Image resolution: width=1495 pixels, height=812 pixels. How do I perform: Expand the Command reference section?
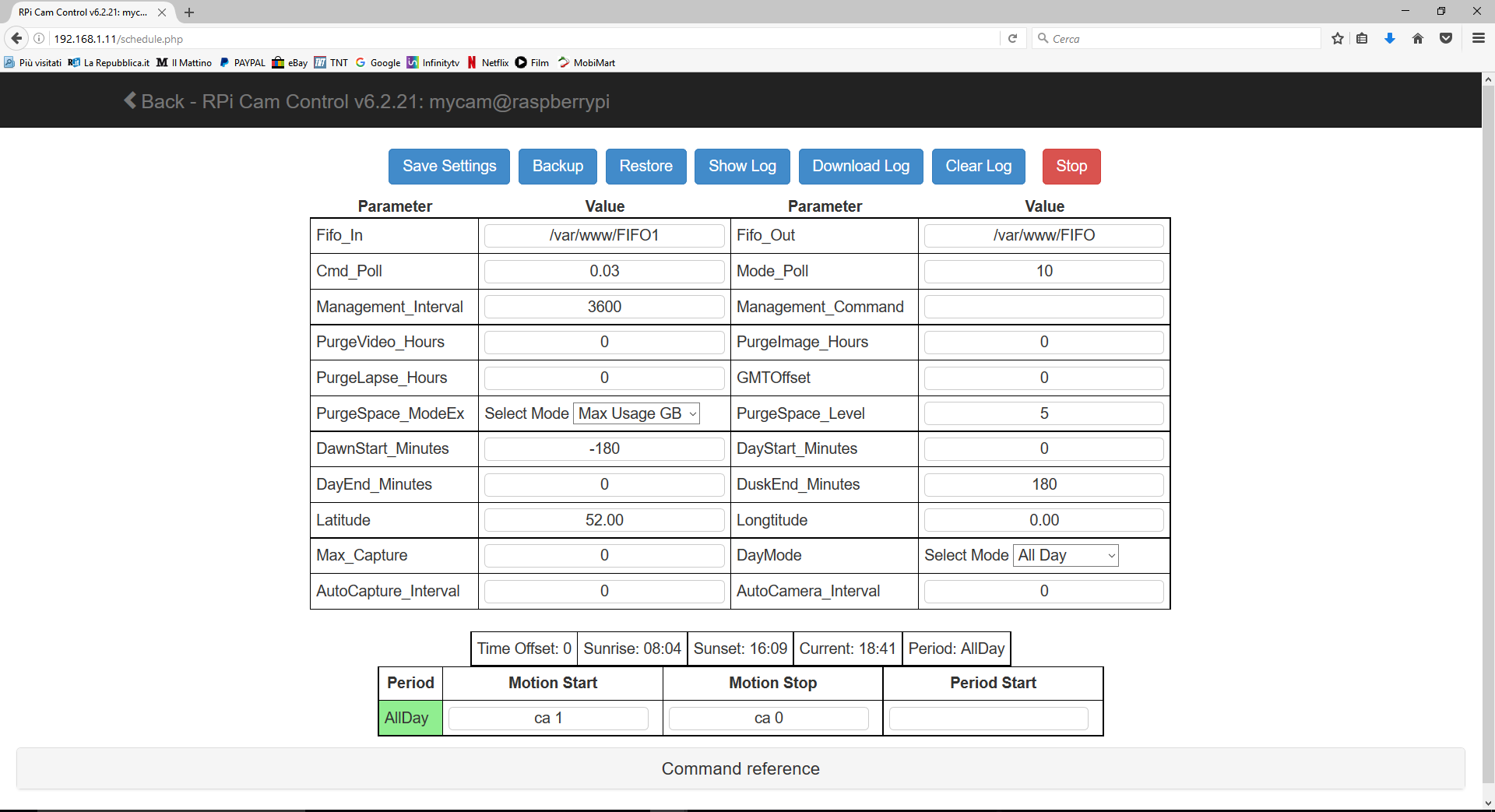[740, 768]
